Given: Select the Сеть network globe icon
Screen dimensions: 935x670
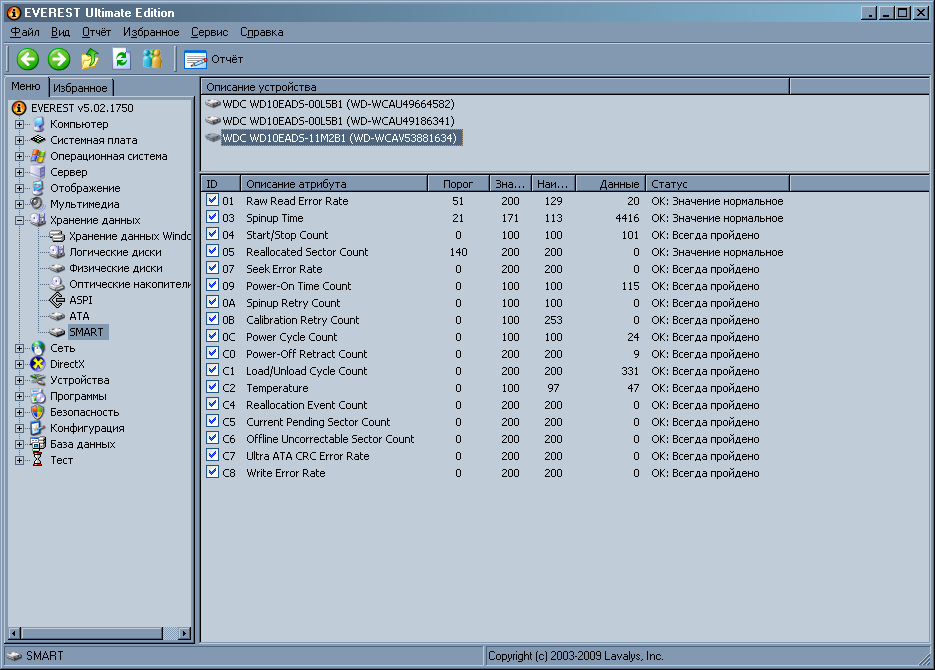Looking at the screenshot, I should pyautogui.click(x=38, y=348).
